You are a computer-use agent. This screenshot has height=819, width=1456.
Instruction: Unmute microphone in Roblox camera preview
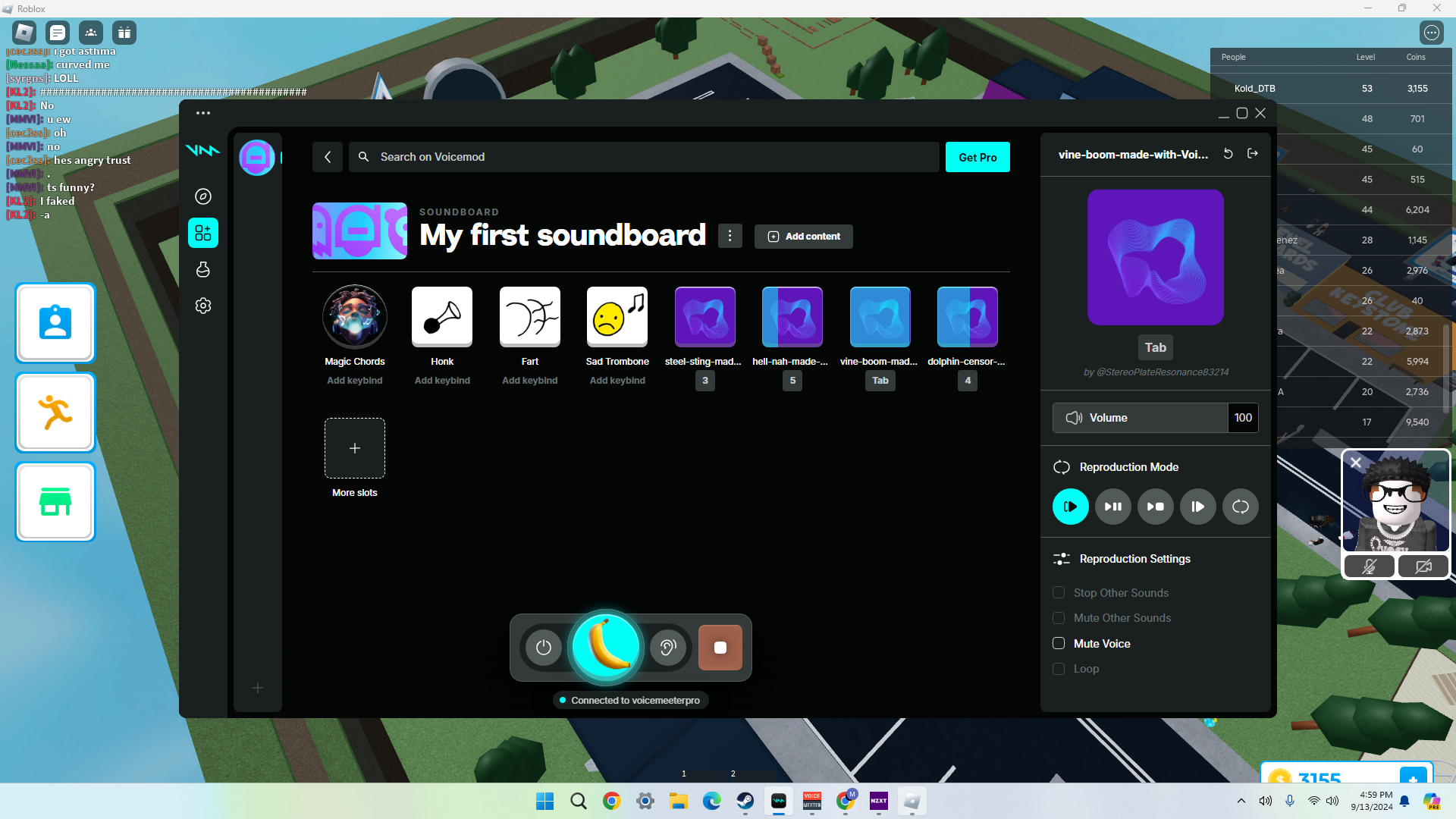pyautogui.click(x=1370, y=566)
